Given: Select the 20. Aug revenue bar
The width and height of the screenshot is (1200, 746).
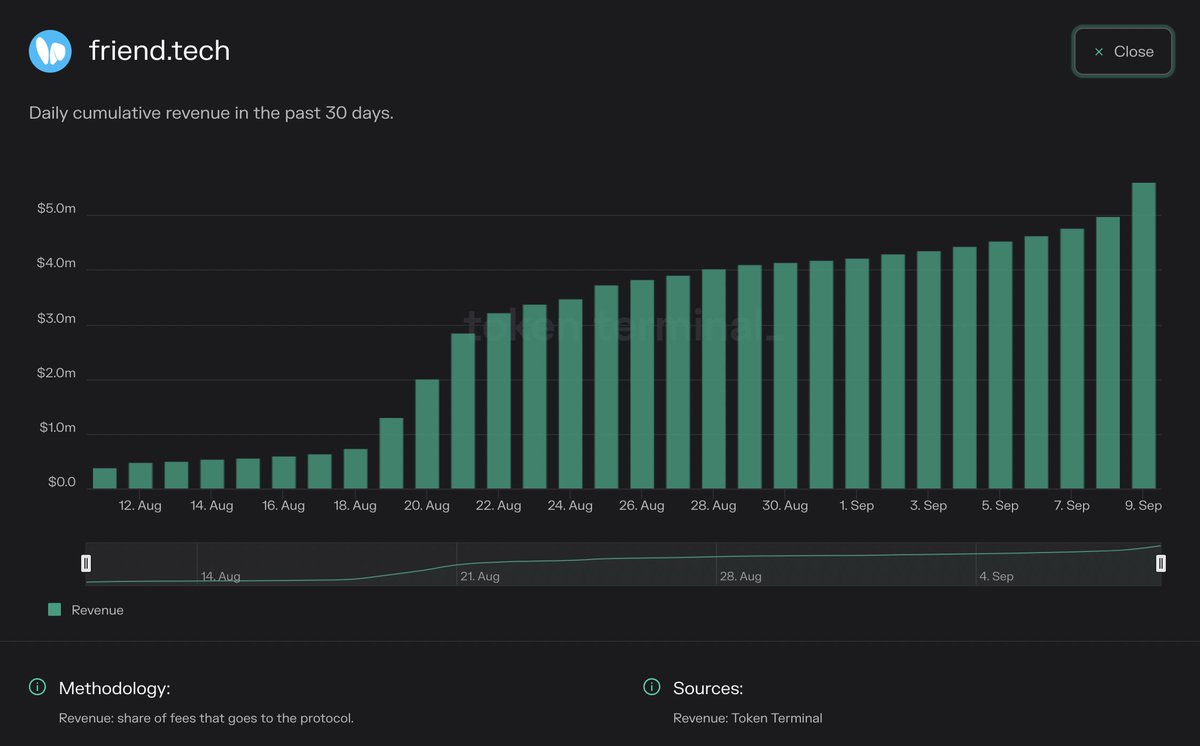Looking at the screenshot, I should [427, 434].
